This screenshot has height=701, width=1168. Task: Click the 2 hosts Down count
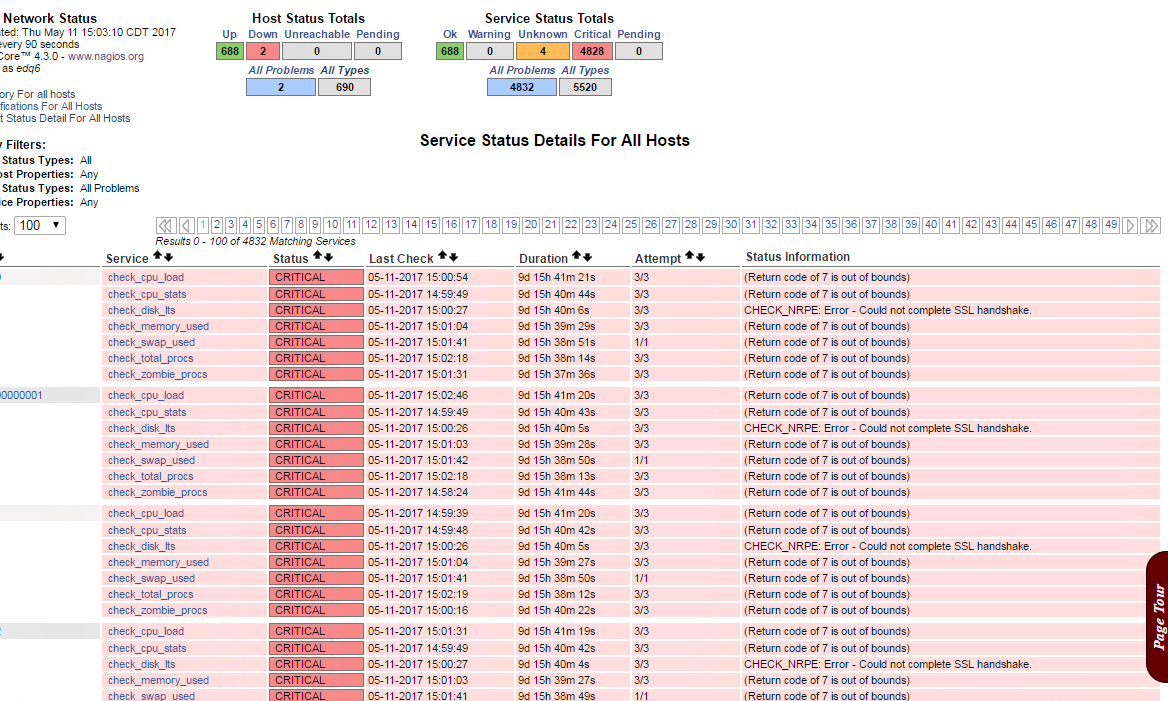click(263, 51)
